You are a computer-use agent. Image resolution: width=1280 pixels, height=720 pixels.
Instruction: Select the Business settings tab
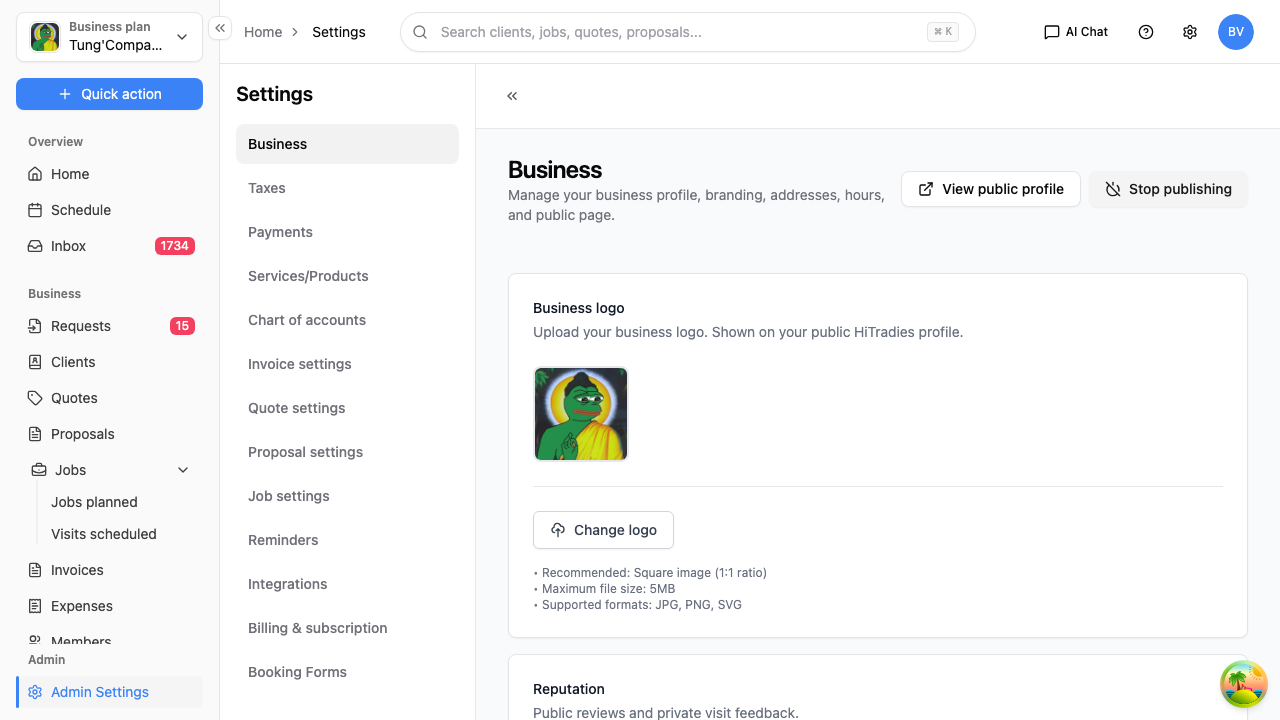point(347,144)
